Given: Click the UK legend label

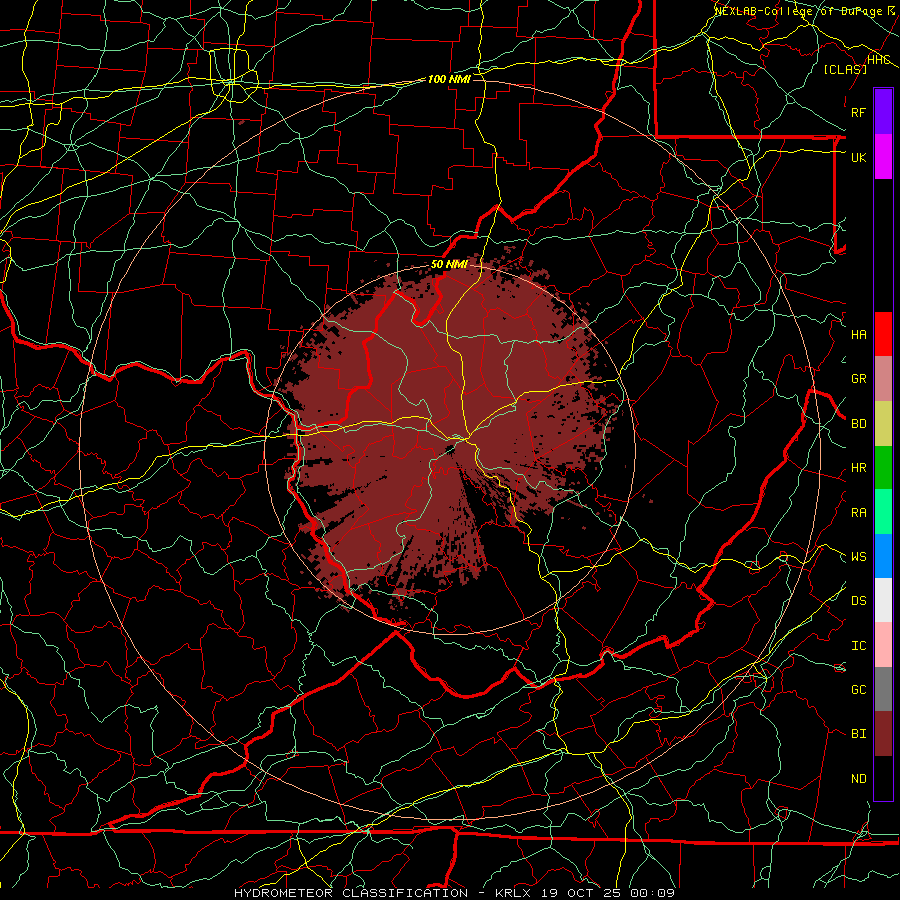Looking at the screenshot, I should click(x=858, y=157).
